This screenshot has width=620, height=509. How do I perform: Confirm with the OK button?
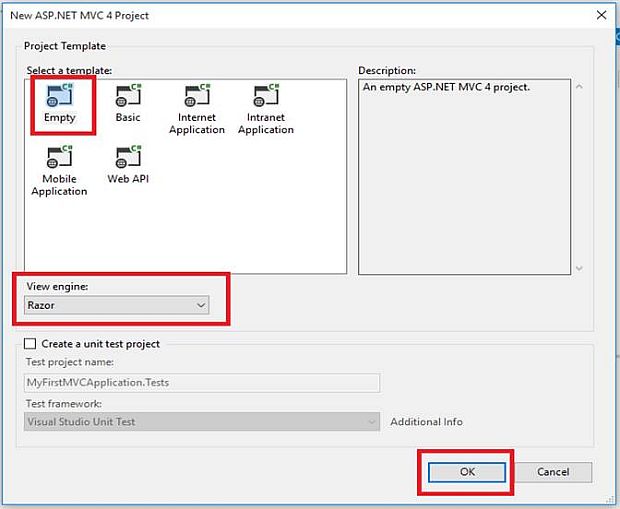pos(467,472)
